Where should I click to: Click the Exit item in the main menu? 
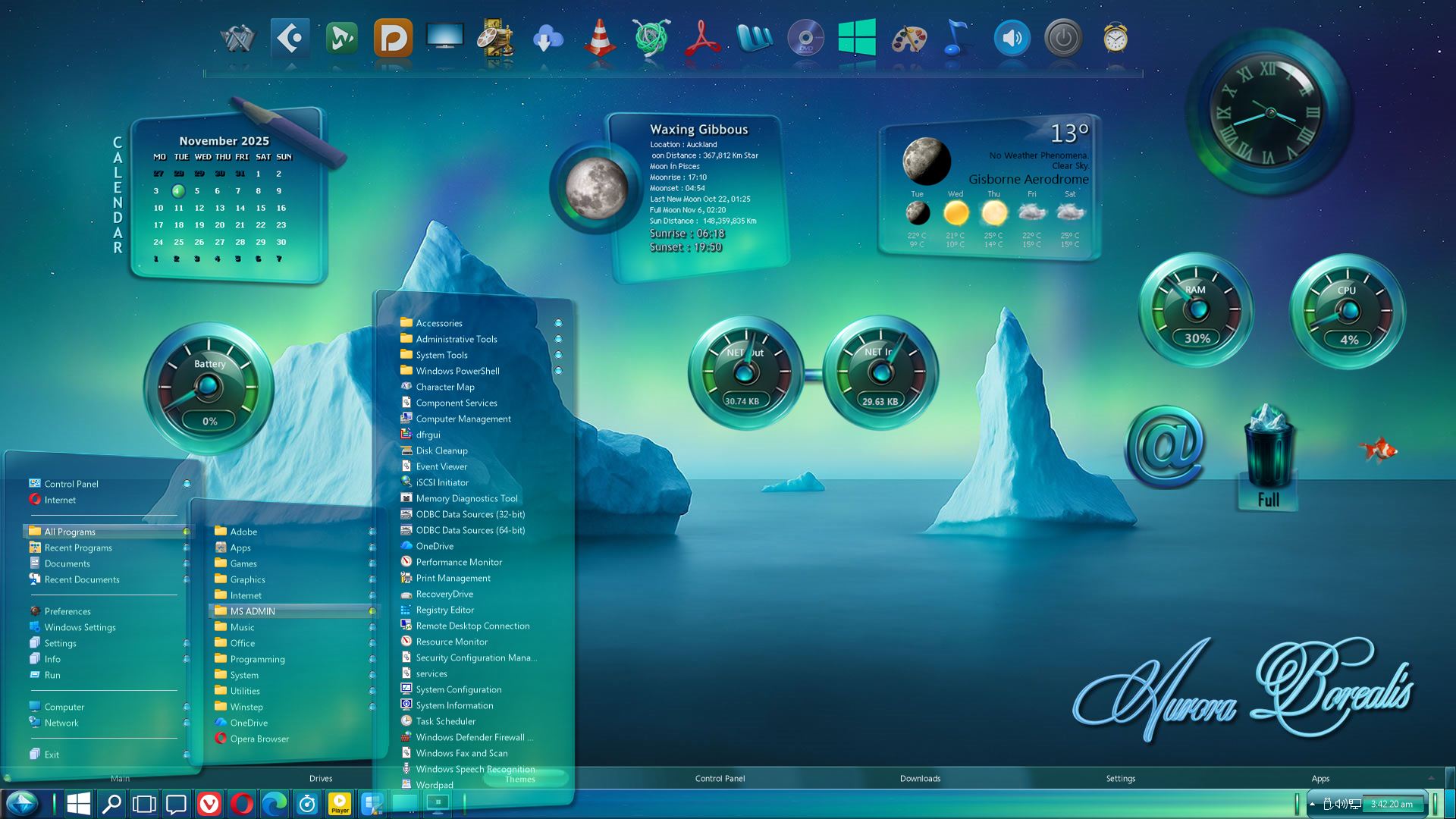(52, 755)
